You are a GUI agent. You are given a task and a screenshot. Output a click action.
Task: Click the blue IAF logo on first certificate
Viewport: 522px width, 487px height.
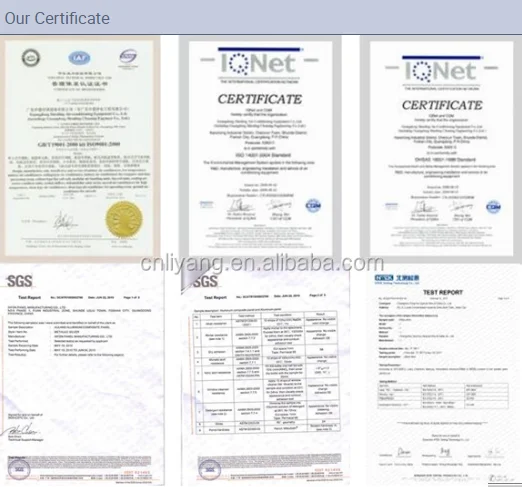[79, 58]
